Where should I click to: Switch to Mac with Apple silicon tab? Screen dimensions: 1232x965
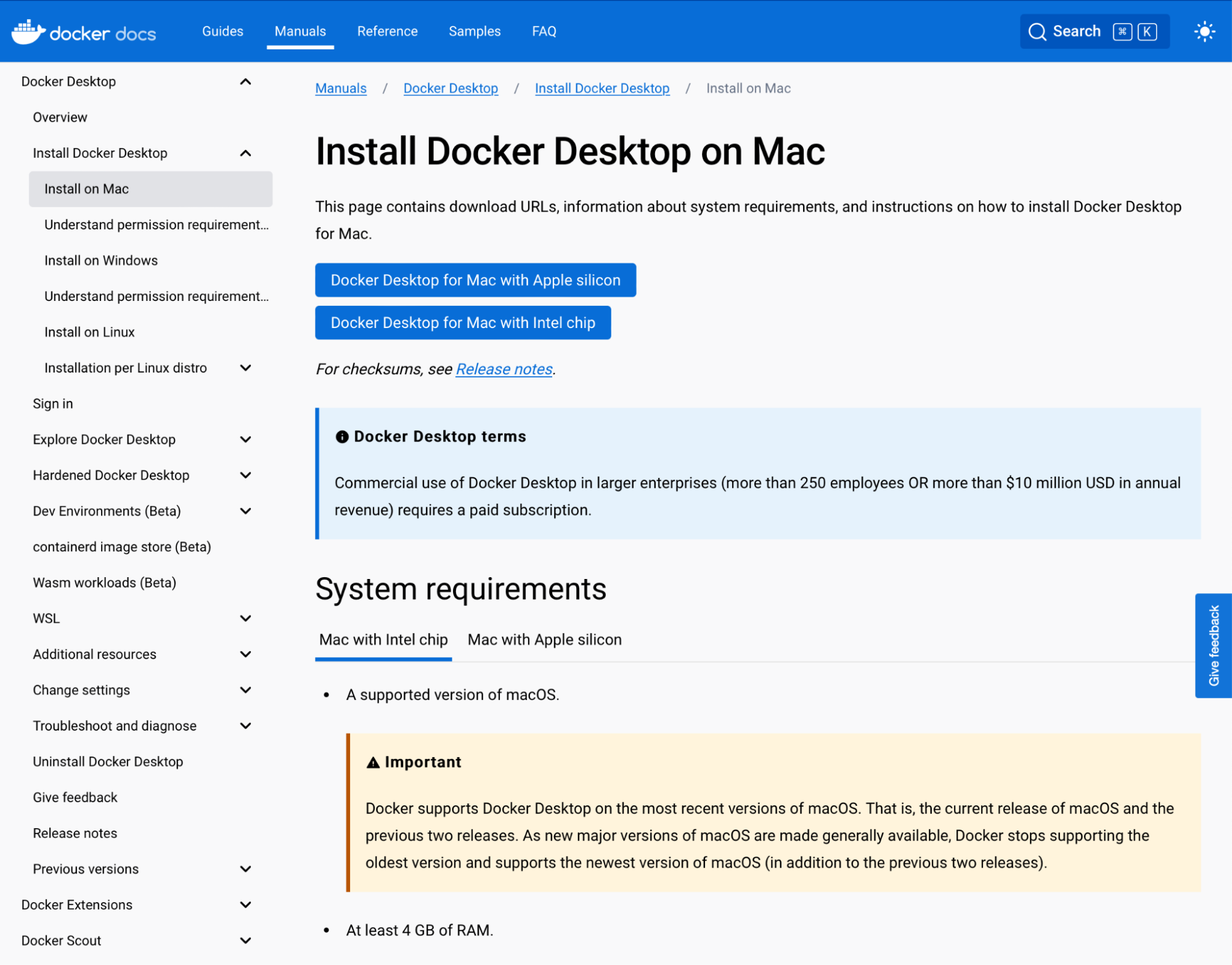click(x=544, y=639)
